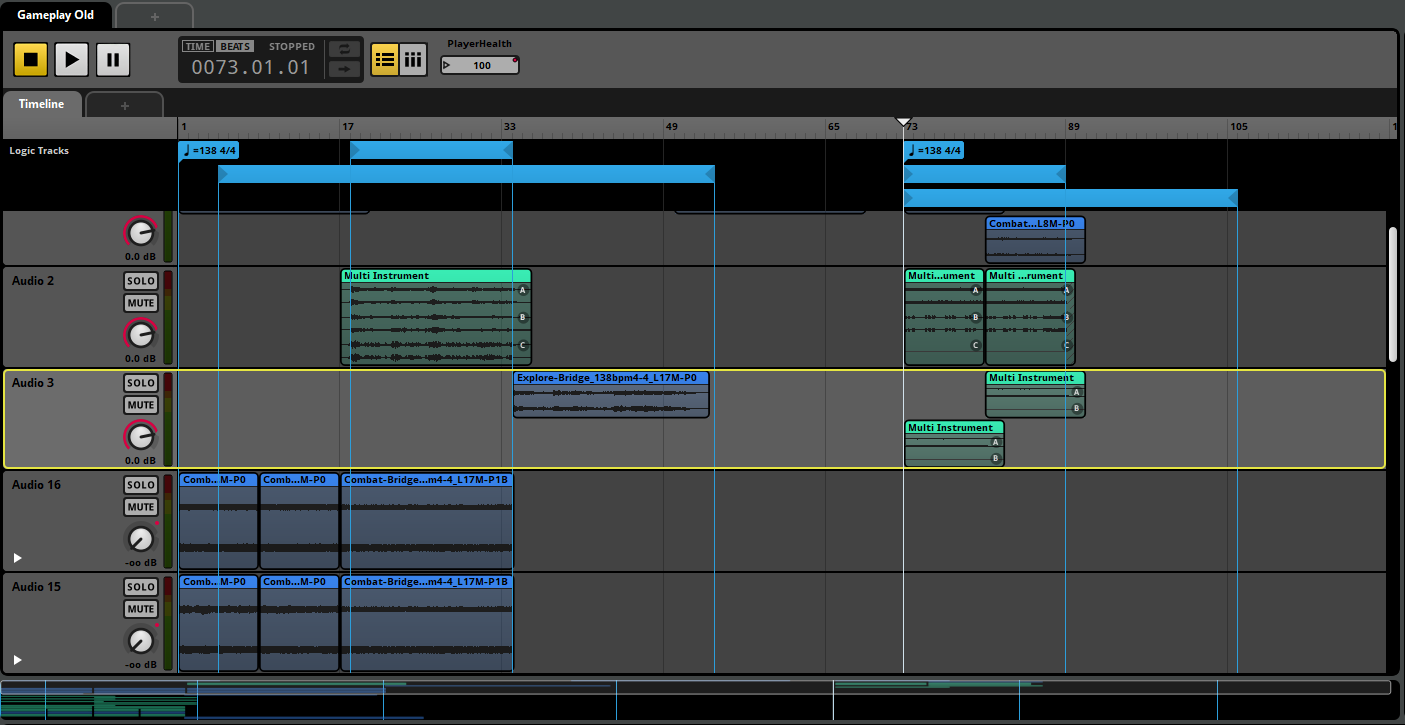1405x725 pixels.
Task: Expand Audio 16 track disclosure triangle
Action: click(x=17, y=558)
